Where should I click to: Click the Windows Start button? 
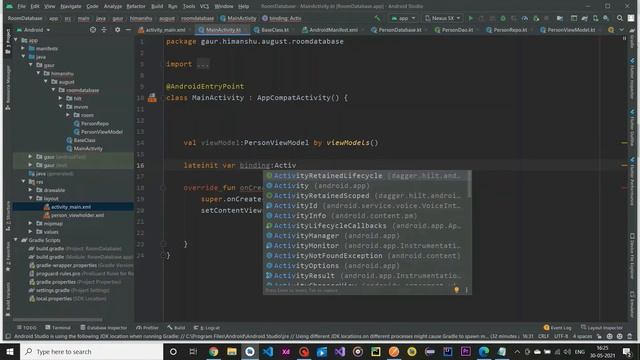coord(10,351)
